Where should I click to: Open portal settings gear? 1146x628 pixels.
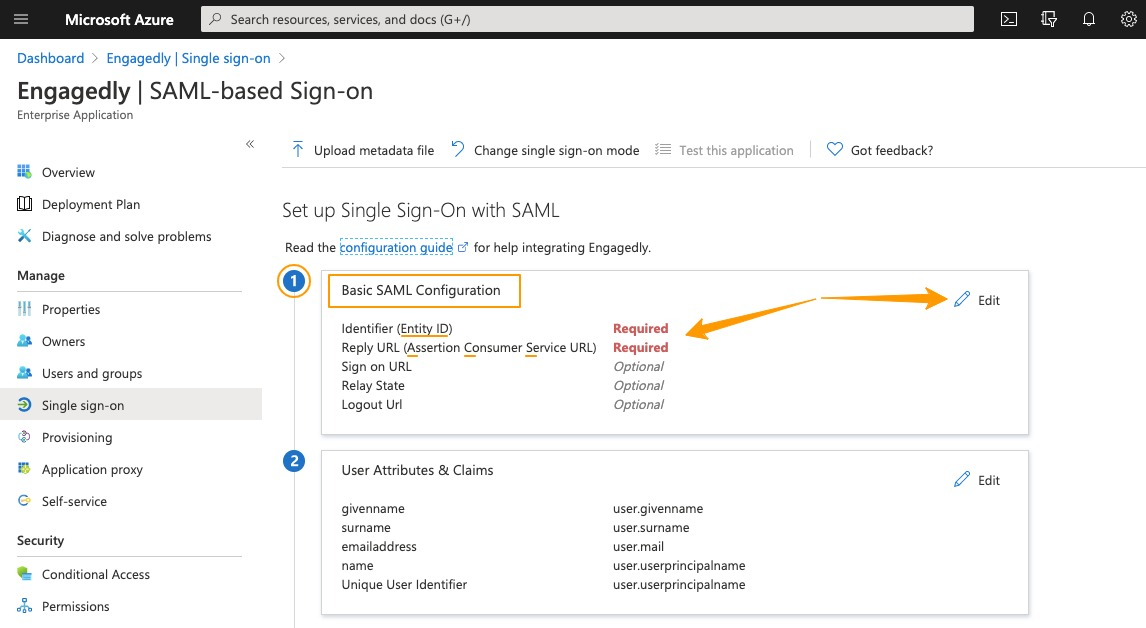pos(1128,19)
